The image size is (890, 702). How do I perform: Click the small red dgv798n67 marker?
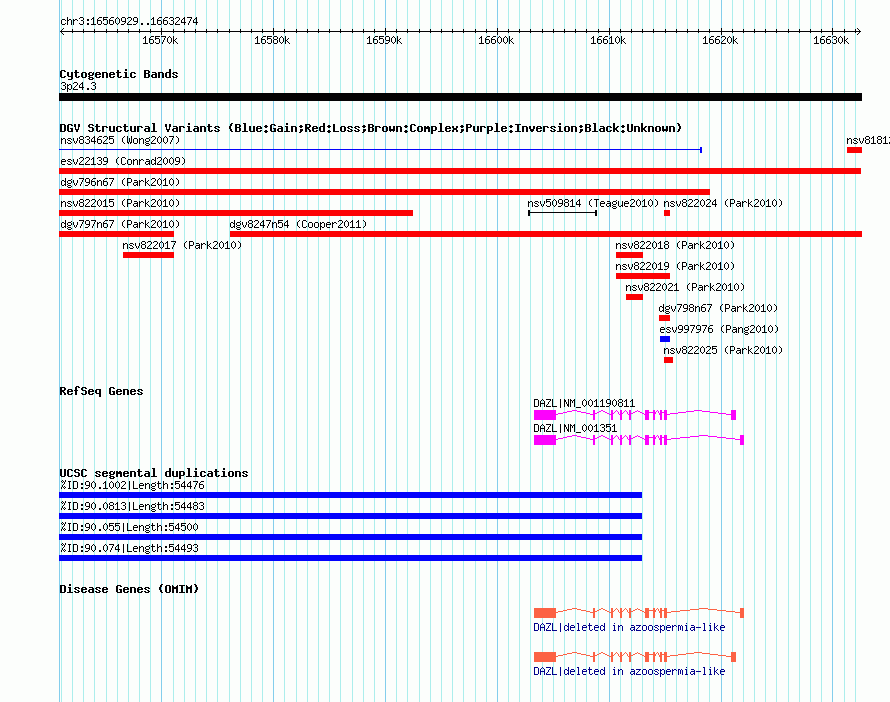coord(665,318)
